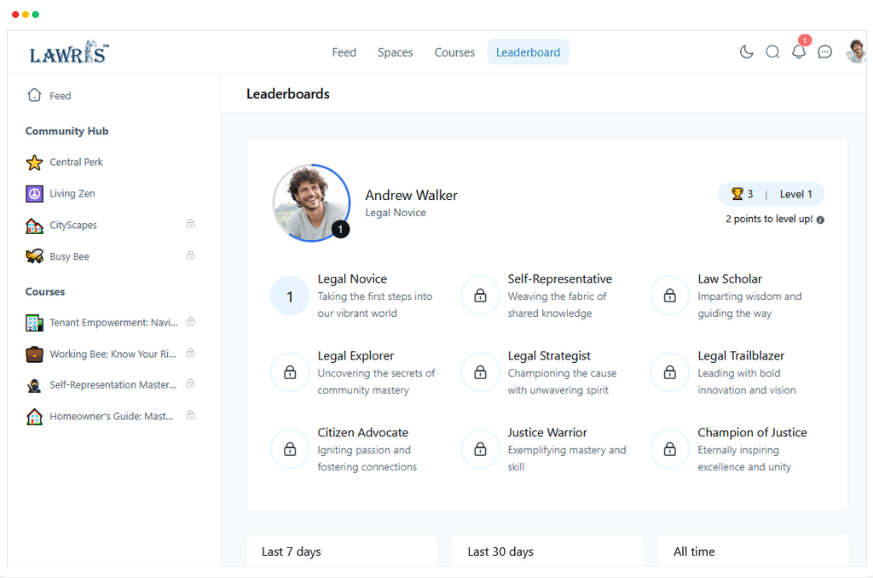Toggle dark mode with the moon icon

coord(746,52)
